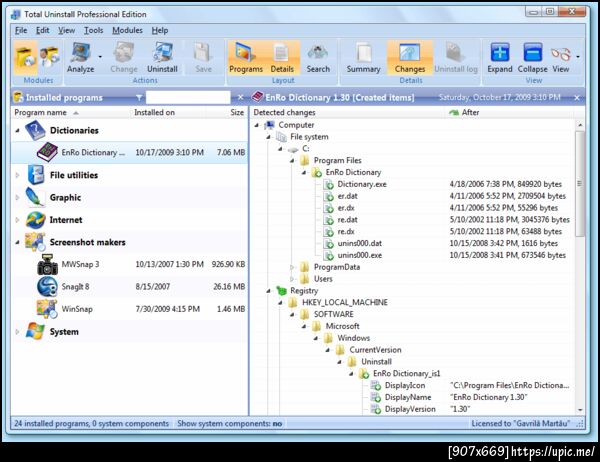Switch to Summary details view
Viewport: 600px width, 462px height.
point(364,57)
